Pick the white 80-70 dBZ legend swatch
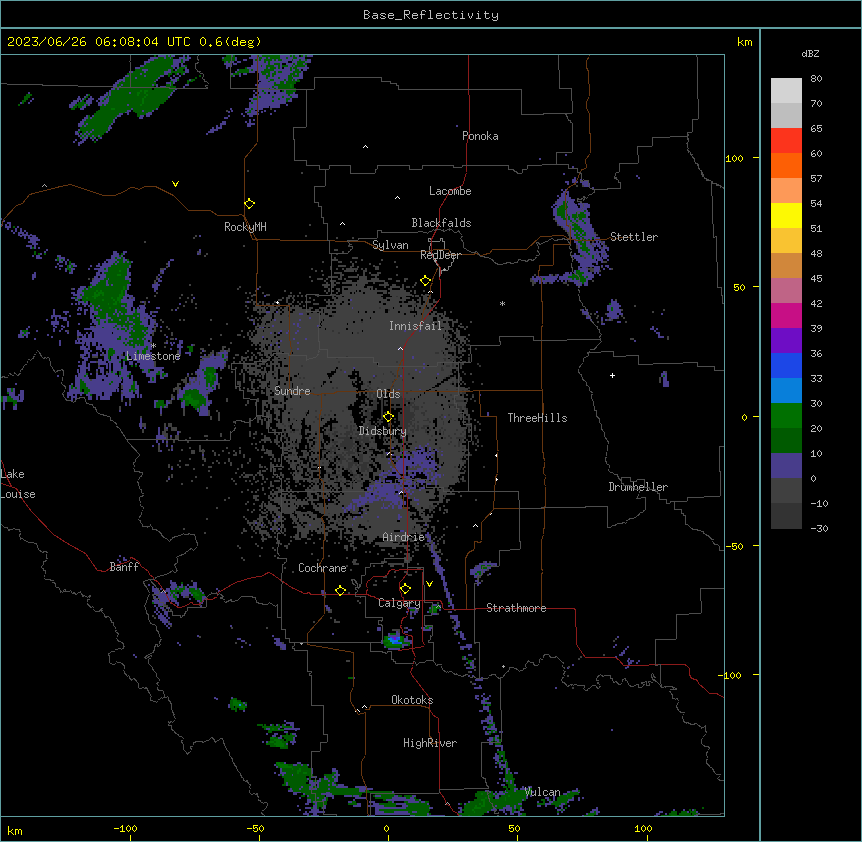This screenshot has width=862, height=842. pyautogui.click(x=786, y=91)
